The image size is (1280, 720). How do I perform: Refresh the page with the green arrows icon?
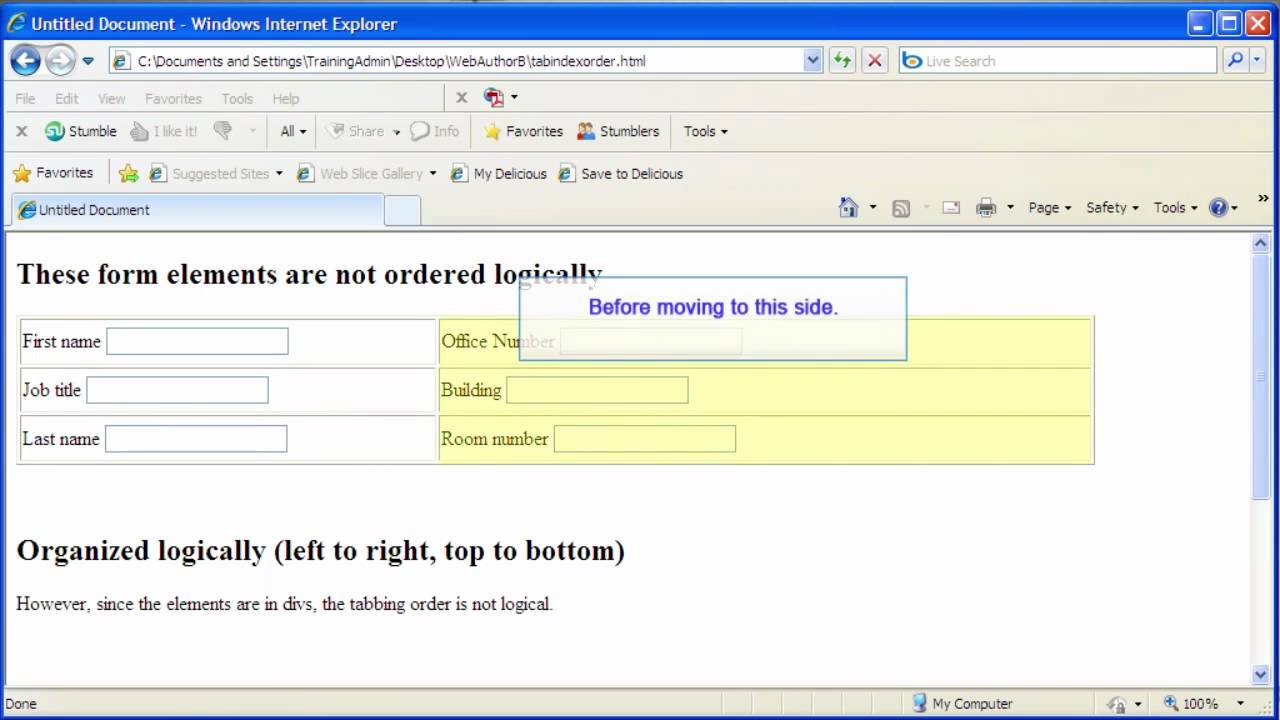(842, 61)
